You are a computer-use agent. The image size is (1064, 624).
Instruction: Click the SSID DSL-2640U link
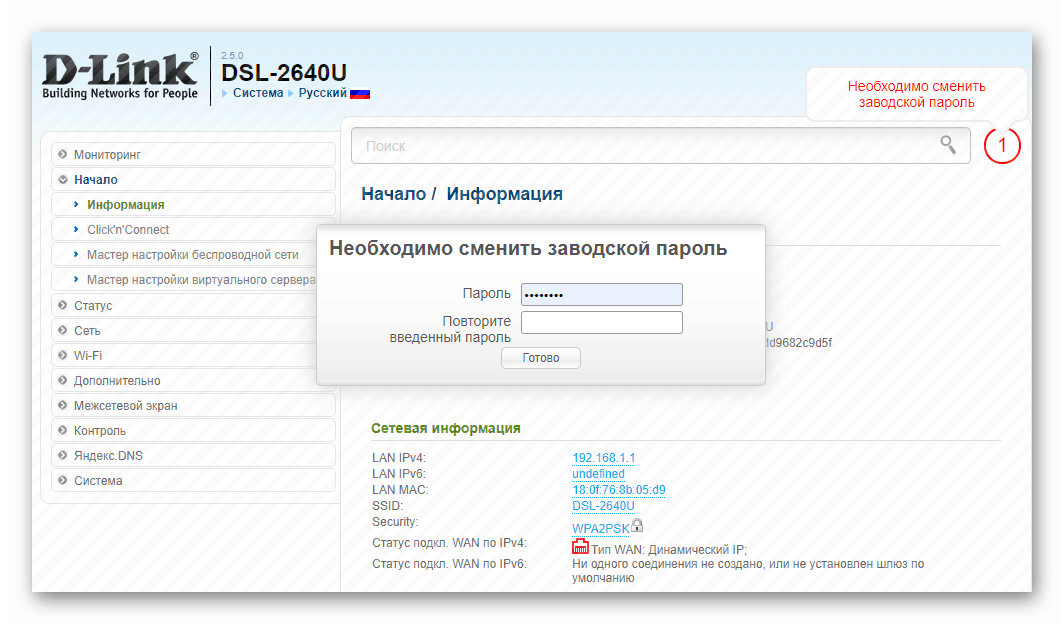point(603,506)
